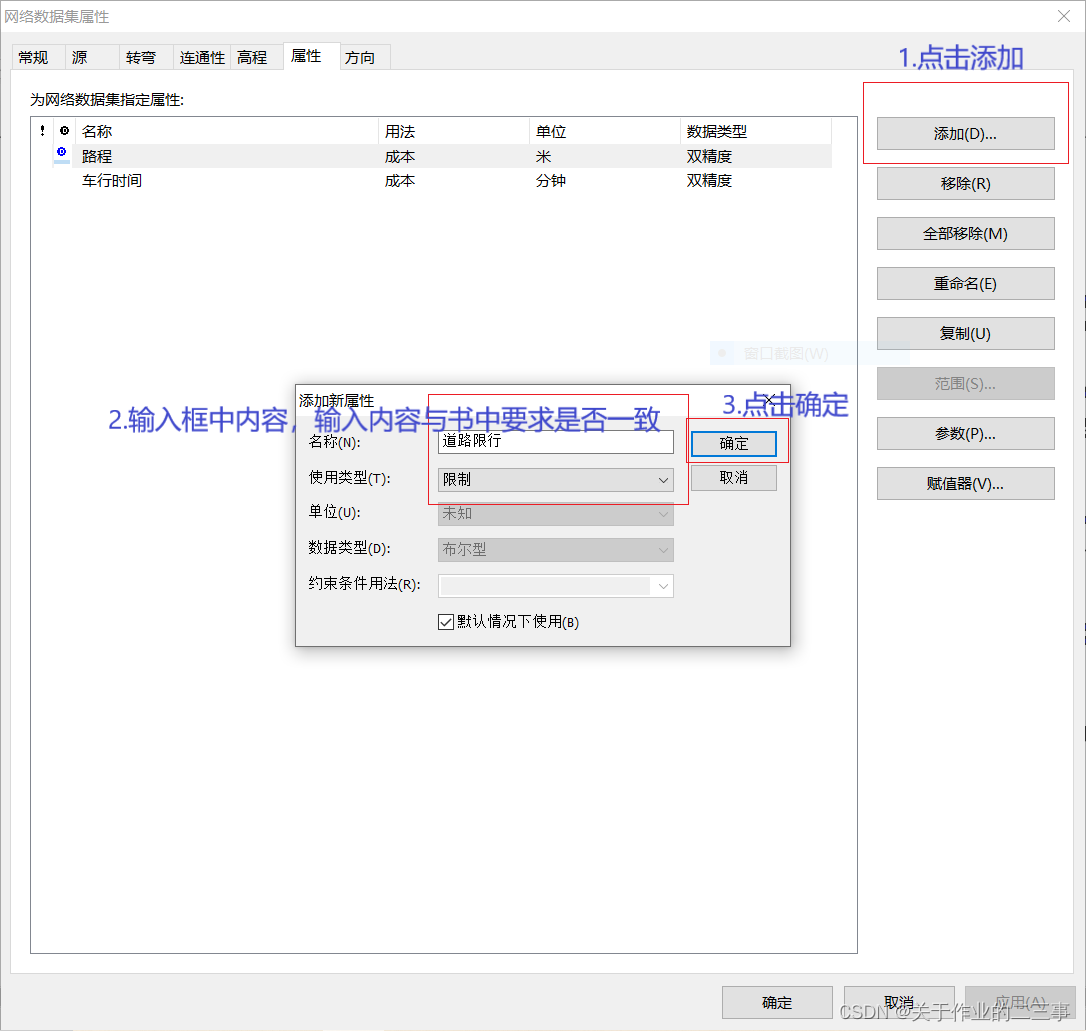Click 取消 at bottom of 网络数据集属性 window
1086x1031 pixels.
[899, 1003]
